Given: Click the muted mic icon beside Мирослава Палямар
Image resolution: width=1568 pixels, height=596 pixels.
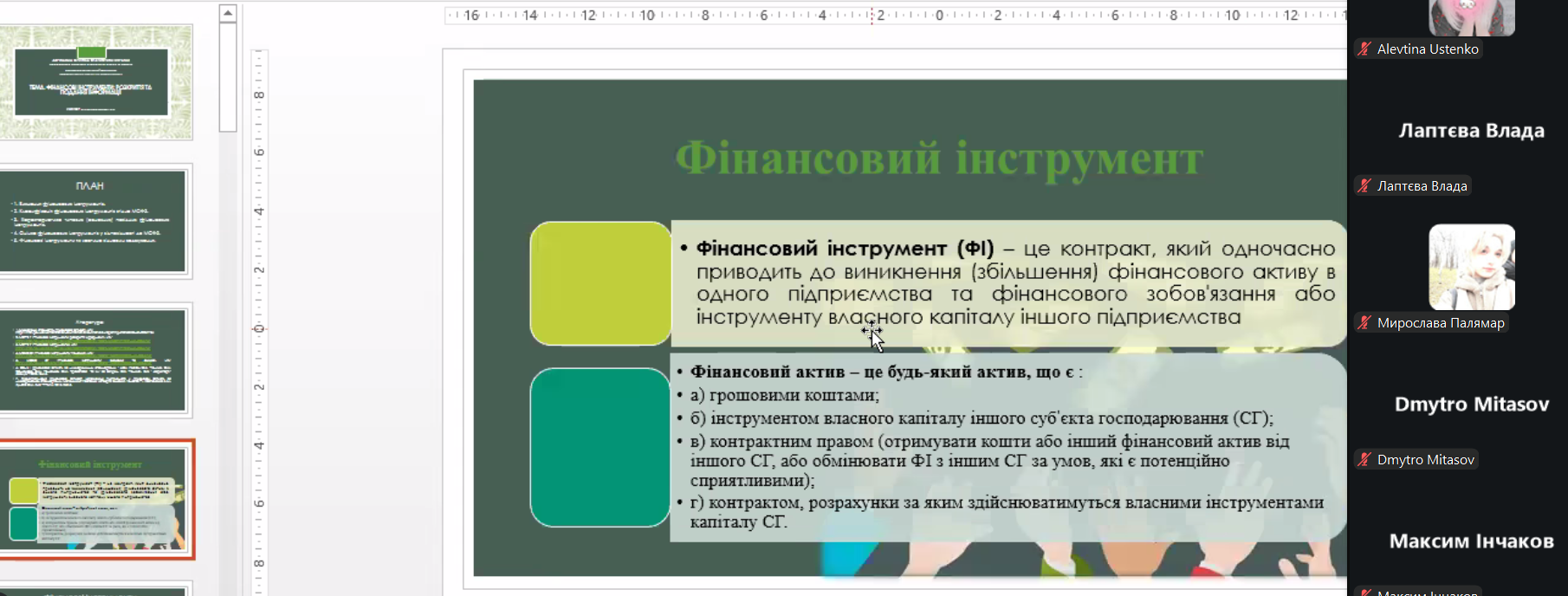Looking at the screenshot, I should [x=1364, y=323].
